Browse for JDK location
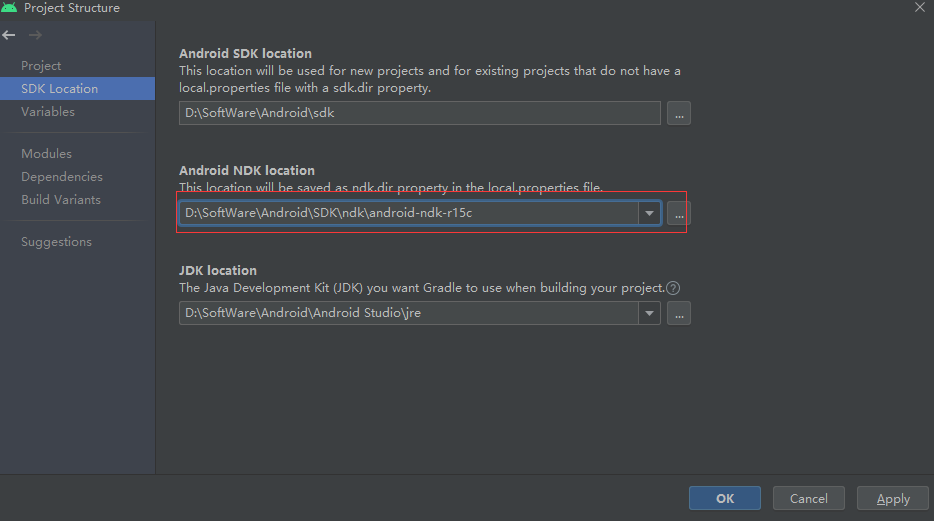 click(x=679, y=313)
